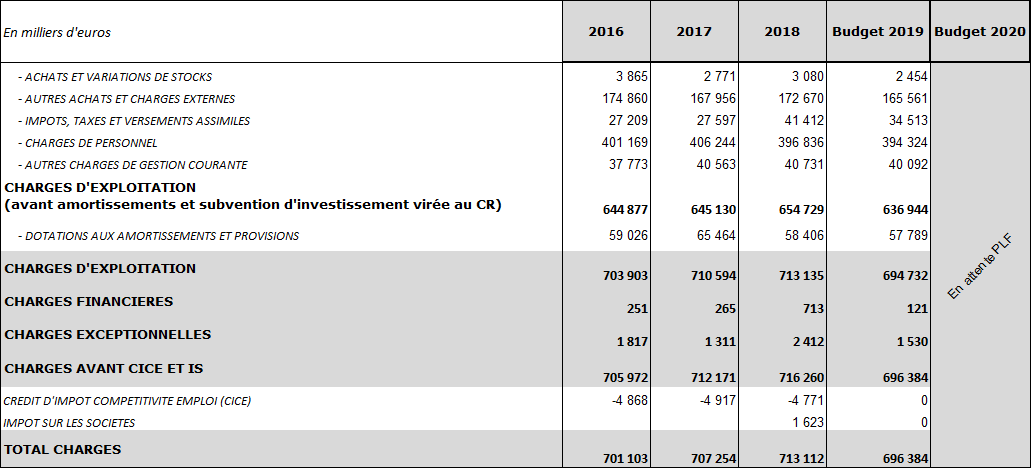Select the 2016 CICE value -4 868
This screenshot has width=1031, height=468.
click(627, 401)
